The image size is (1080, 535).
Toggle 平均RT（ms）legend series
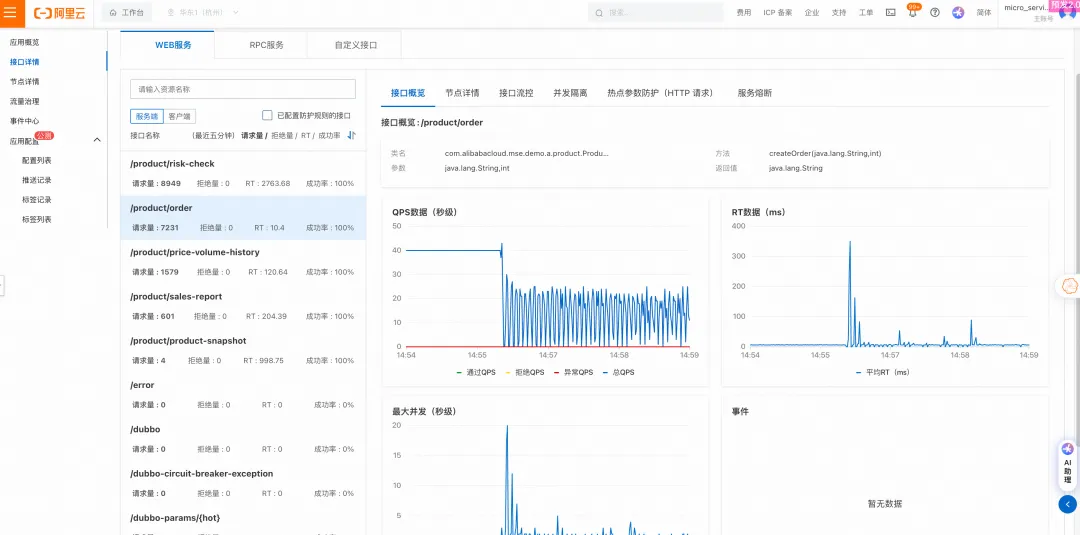[x=882, y=372]
